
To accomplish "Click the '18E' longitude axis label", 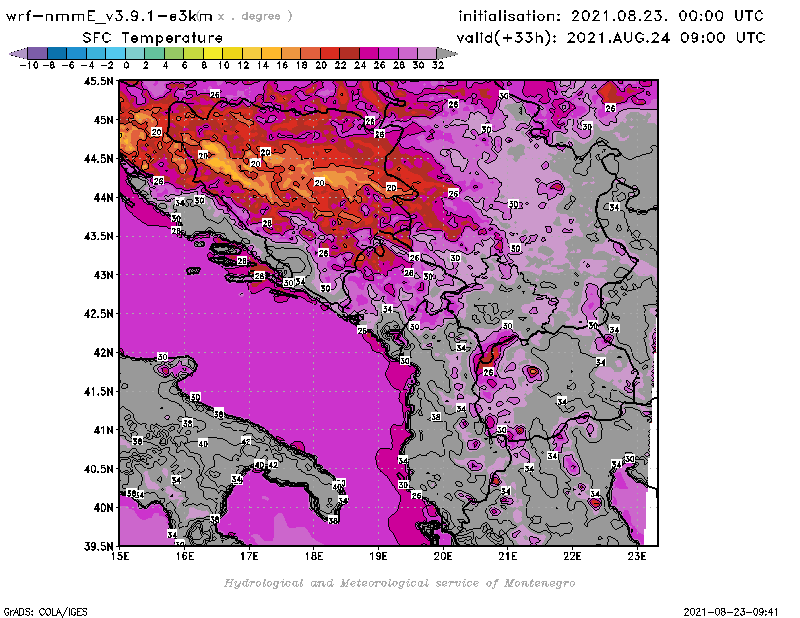I will coord(314,556).
